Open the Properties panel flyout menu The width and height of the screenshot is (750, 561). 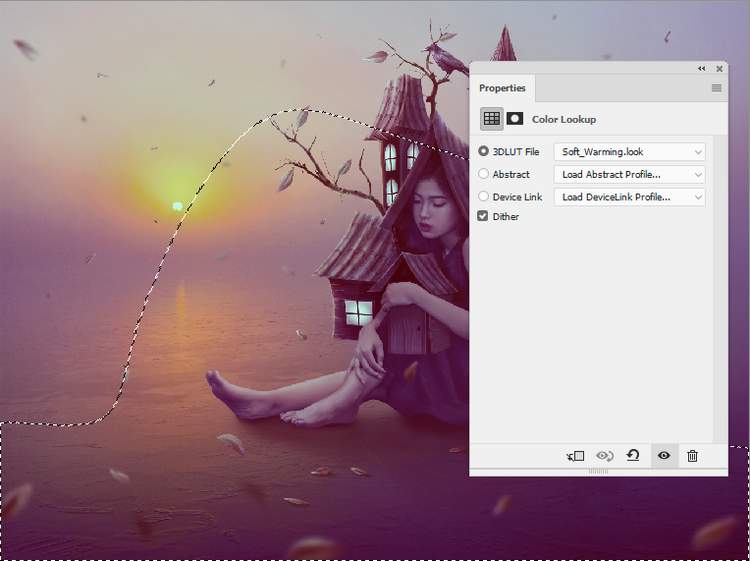[x=716, y=88]
